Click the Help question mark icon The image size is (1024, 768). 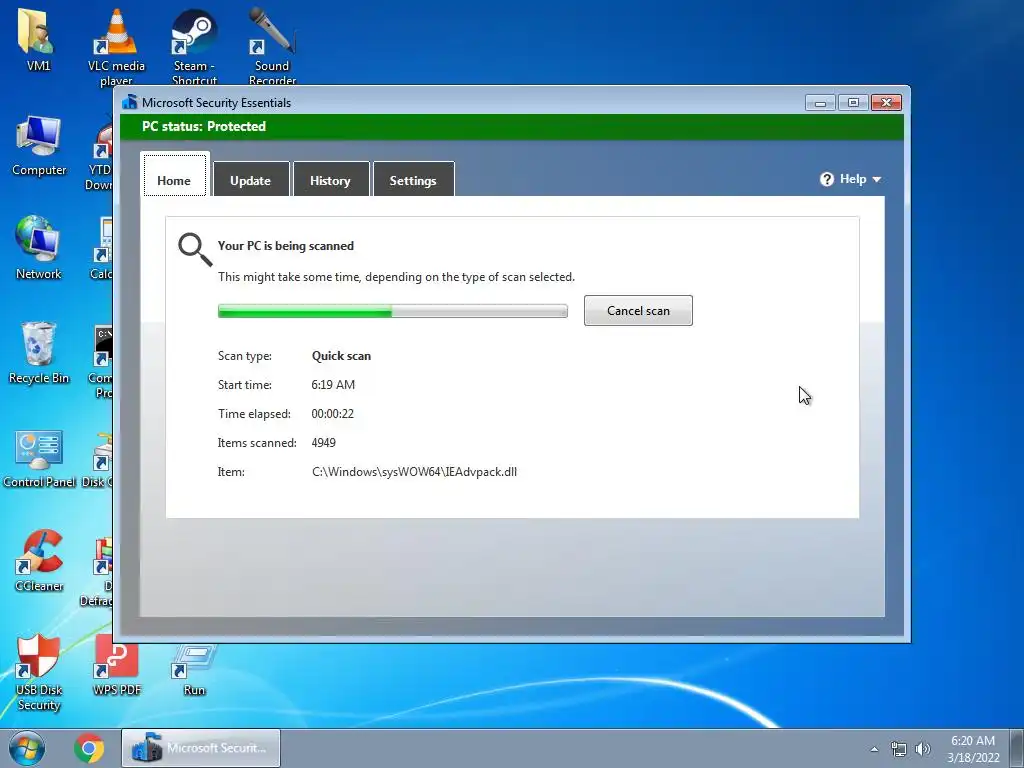click(827, 179)
